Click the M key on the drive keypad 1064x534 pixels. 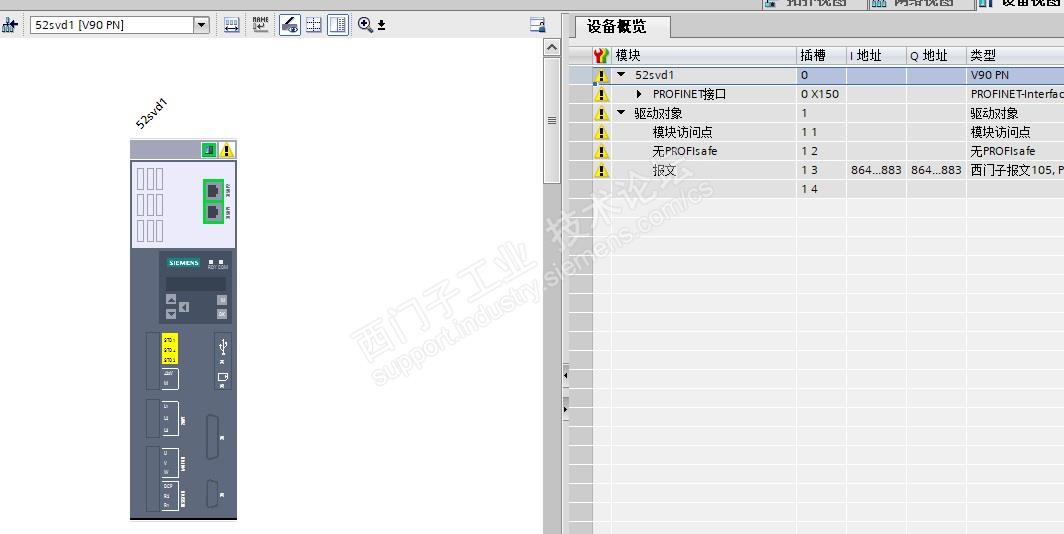click(222, 299)
